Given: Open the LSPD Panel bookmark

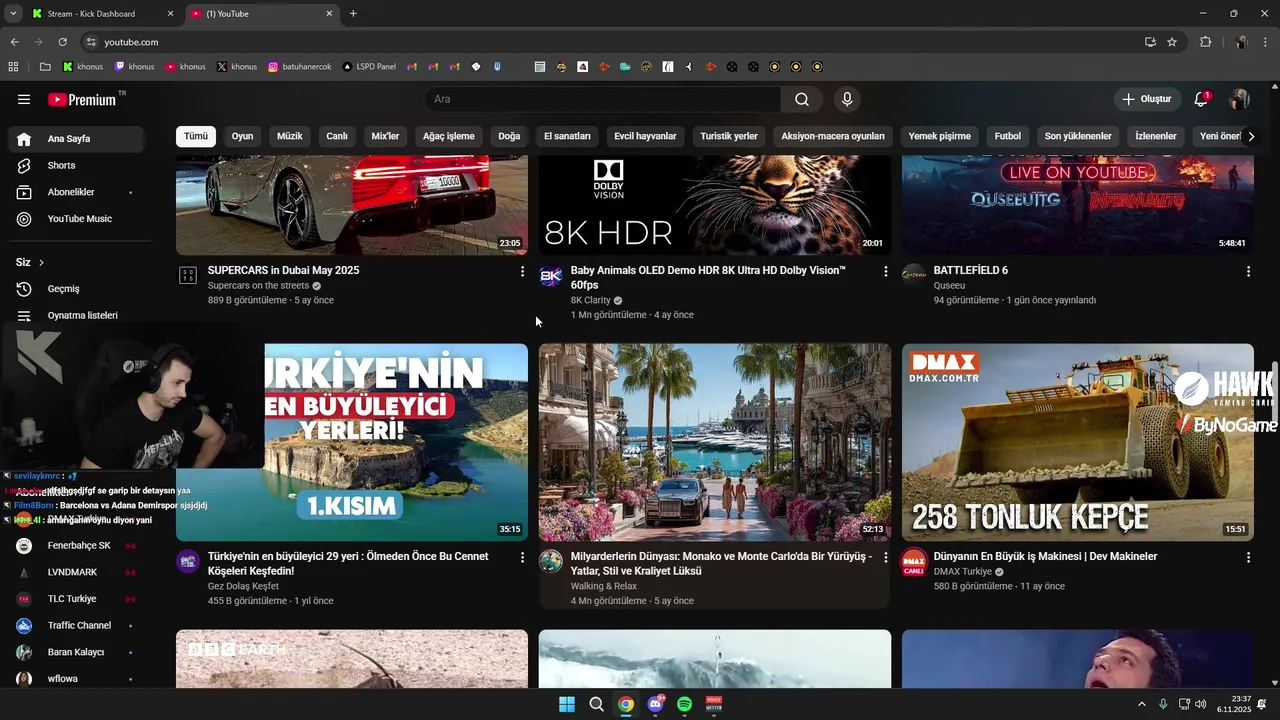Looking at the screenshot, I should coord(369,67).
